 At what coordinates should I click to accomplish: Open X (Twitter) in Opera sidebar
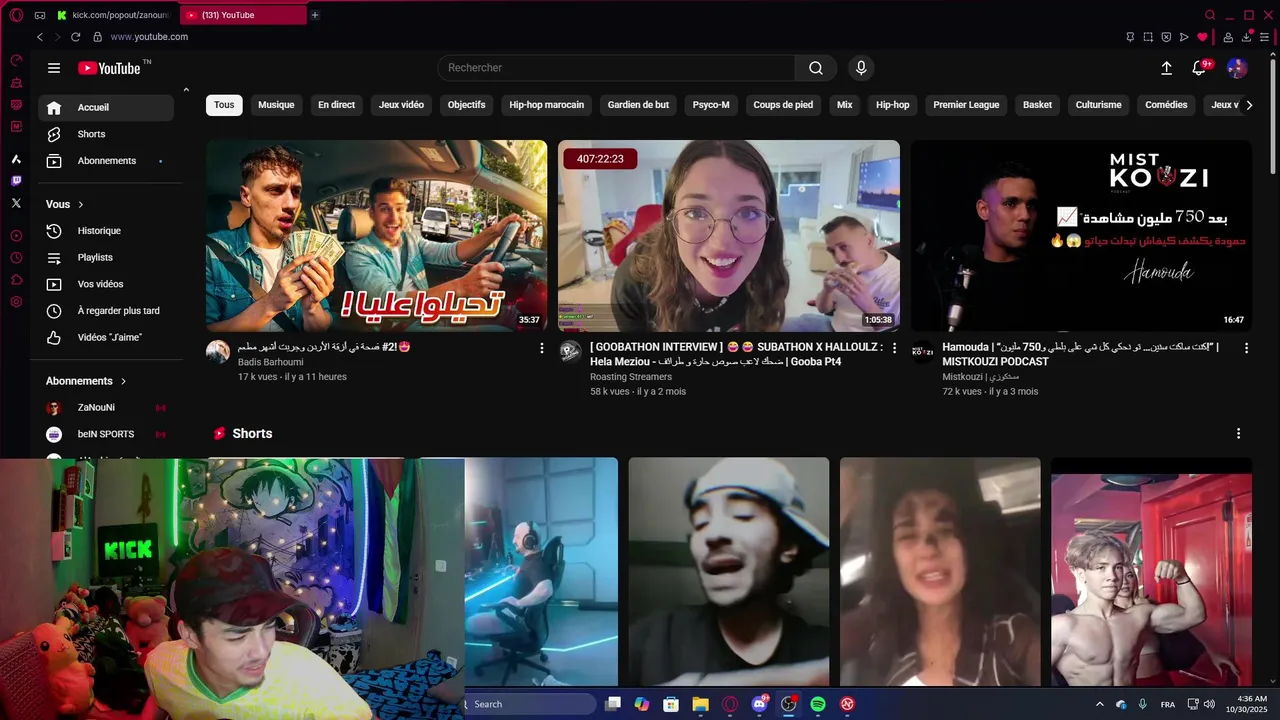click(16, 203)
